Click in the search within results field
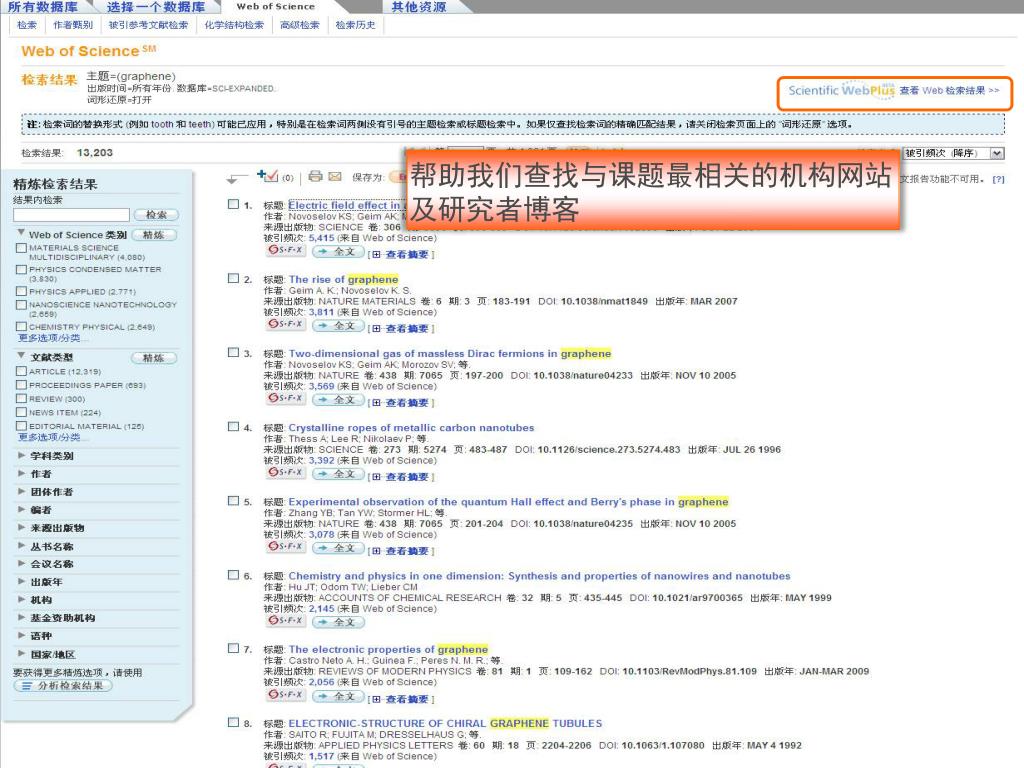The height and width of the screenshot is (768, 1024). [x=71, y=215]
